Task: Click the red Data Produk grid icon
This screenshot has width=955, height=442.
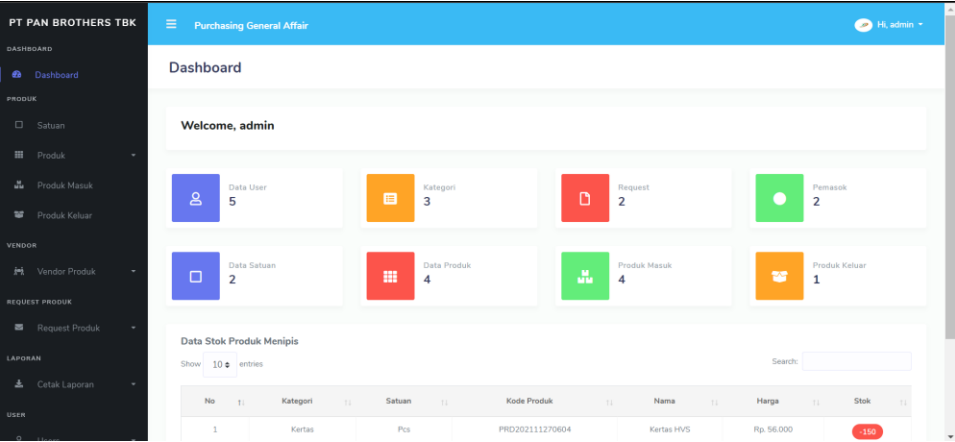Action: click(x=390, y=276)
